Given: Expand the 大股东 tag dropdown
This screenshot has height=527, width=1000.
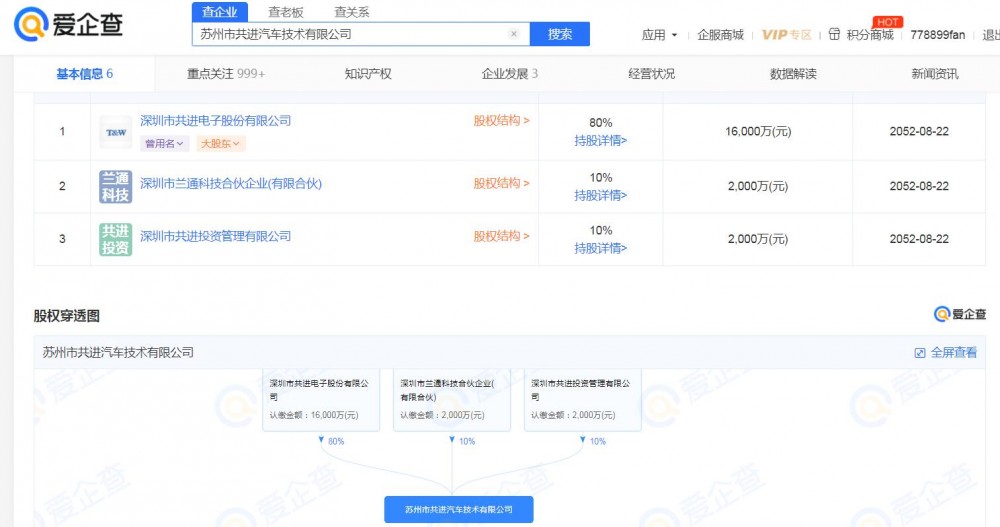Looking at the screenshot, I should (220, 144).
